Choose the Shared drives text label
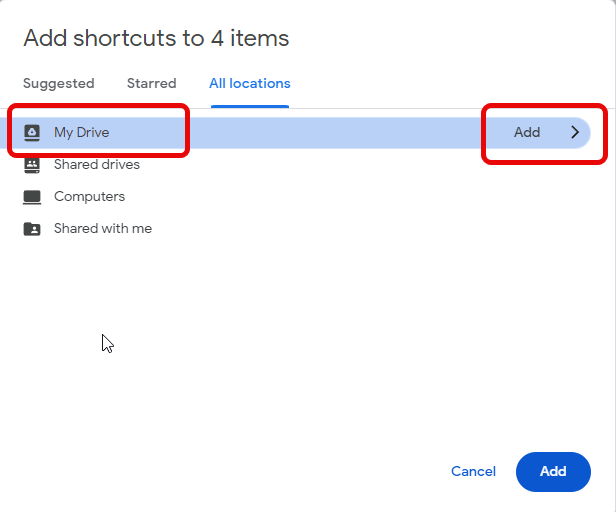This screenshot has height=512, width=616. 97,164
